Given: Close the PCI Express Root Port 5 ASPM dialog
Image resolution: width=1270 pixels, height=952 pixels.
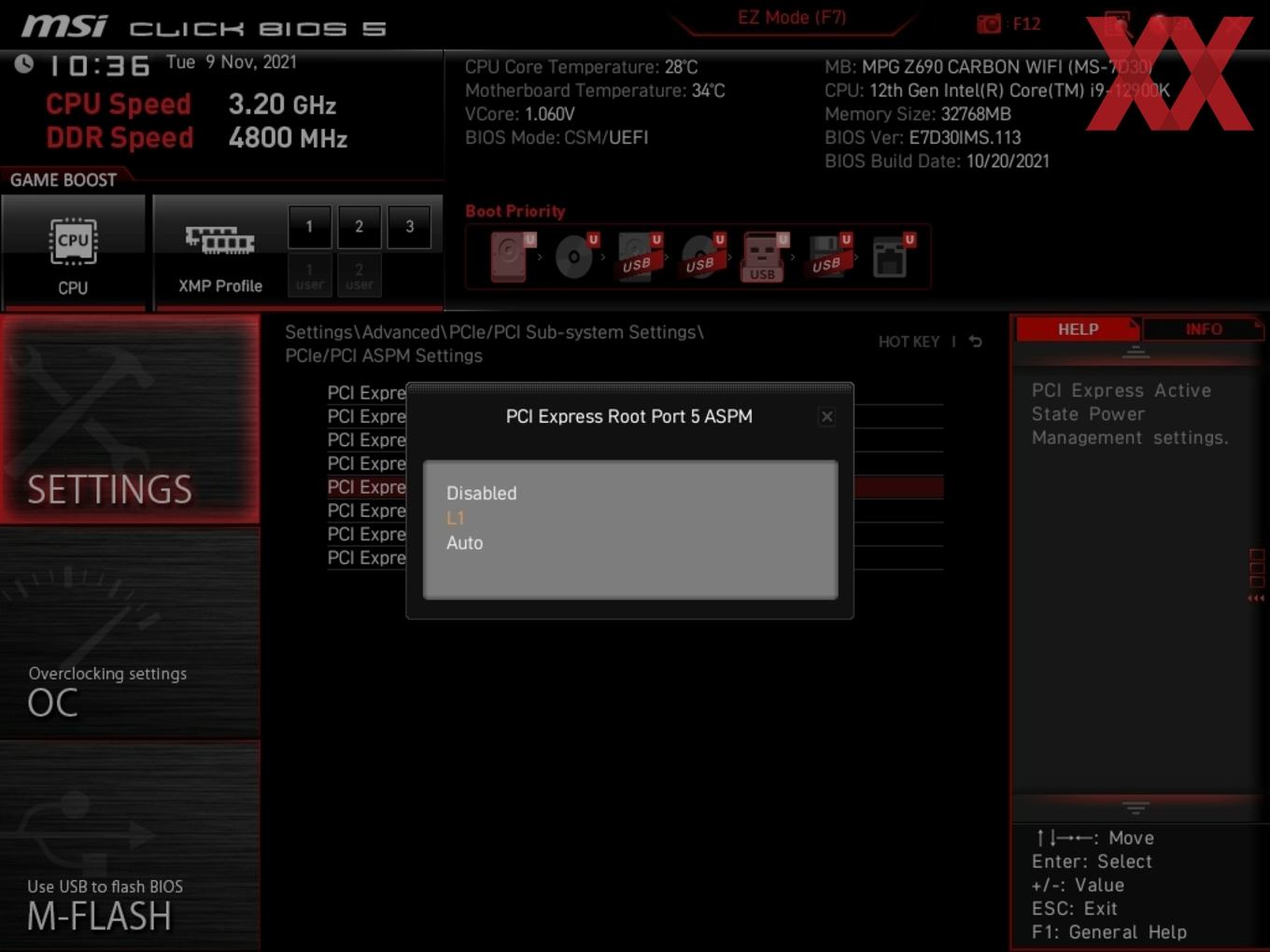Looking at the screenshot, I should point(826,416).
